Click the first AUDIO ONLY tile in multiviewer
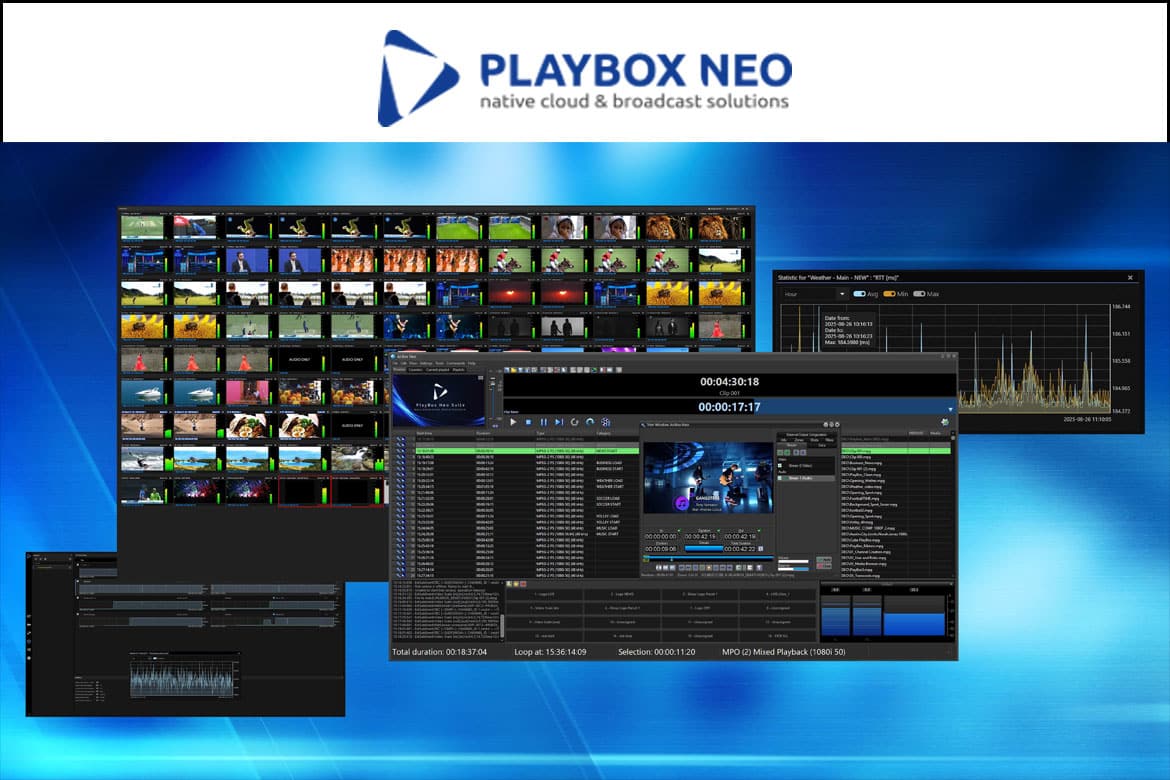Screen dimensions: 1170x780 [300, 360]
